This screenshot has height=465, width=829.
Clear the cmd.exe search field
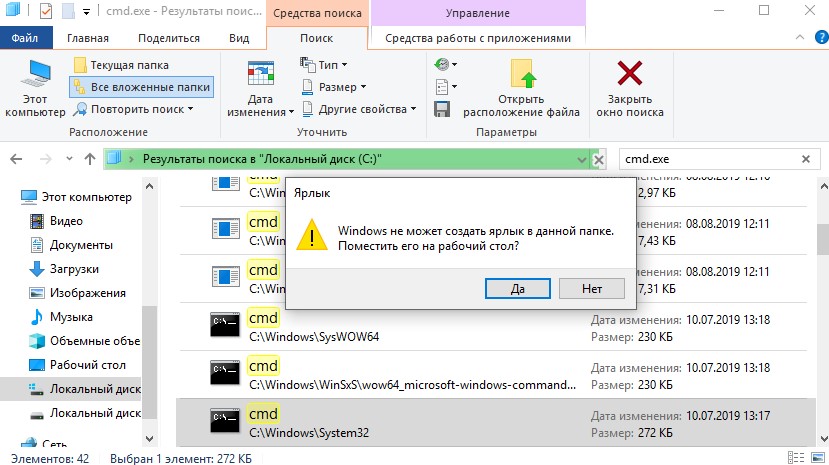coord(806,159)
